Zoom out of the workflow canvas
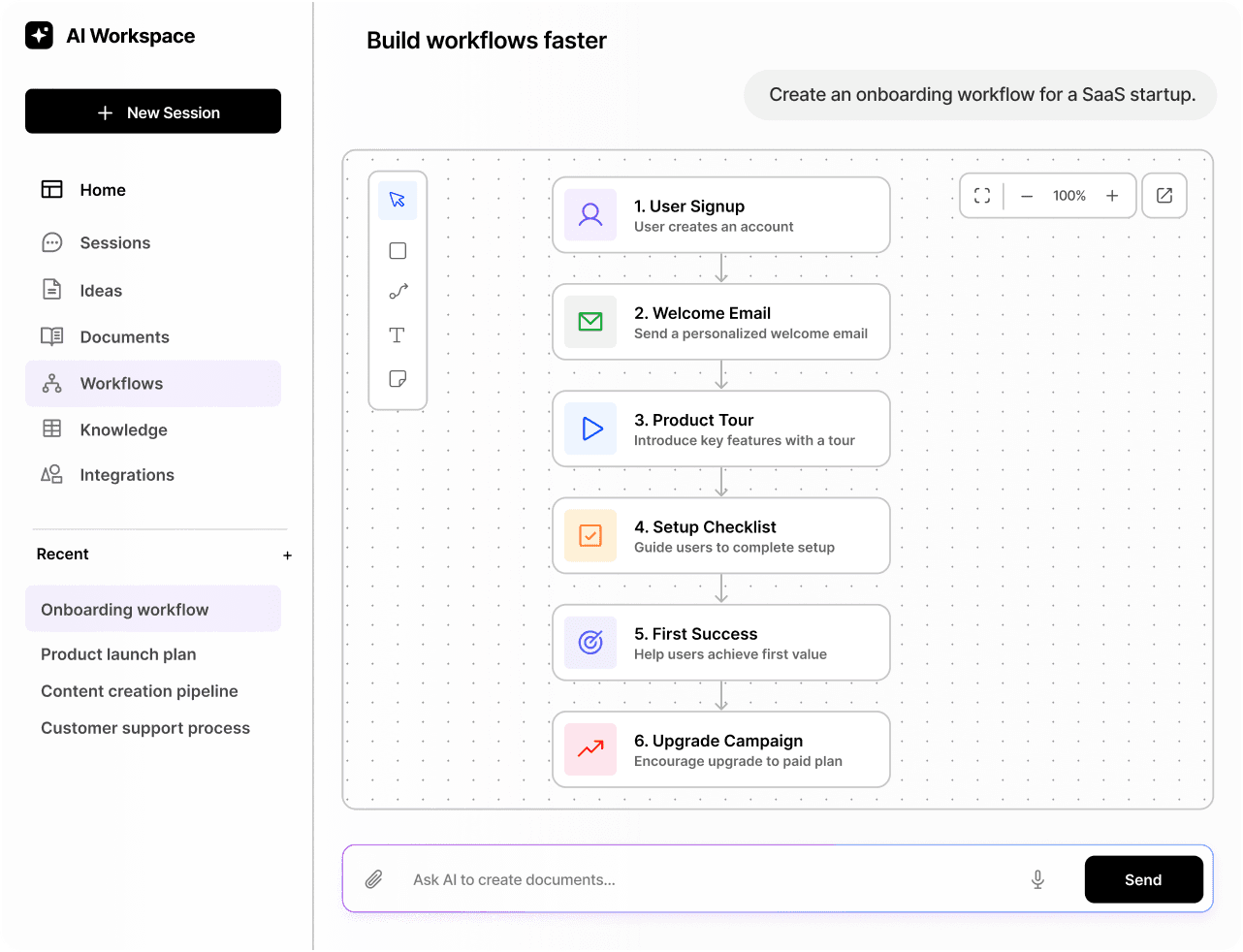The image size is (1243, 952). tap(1027, 196)
